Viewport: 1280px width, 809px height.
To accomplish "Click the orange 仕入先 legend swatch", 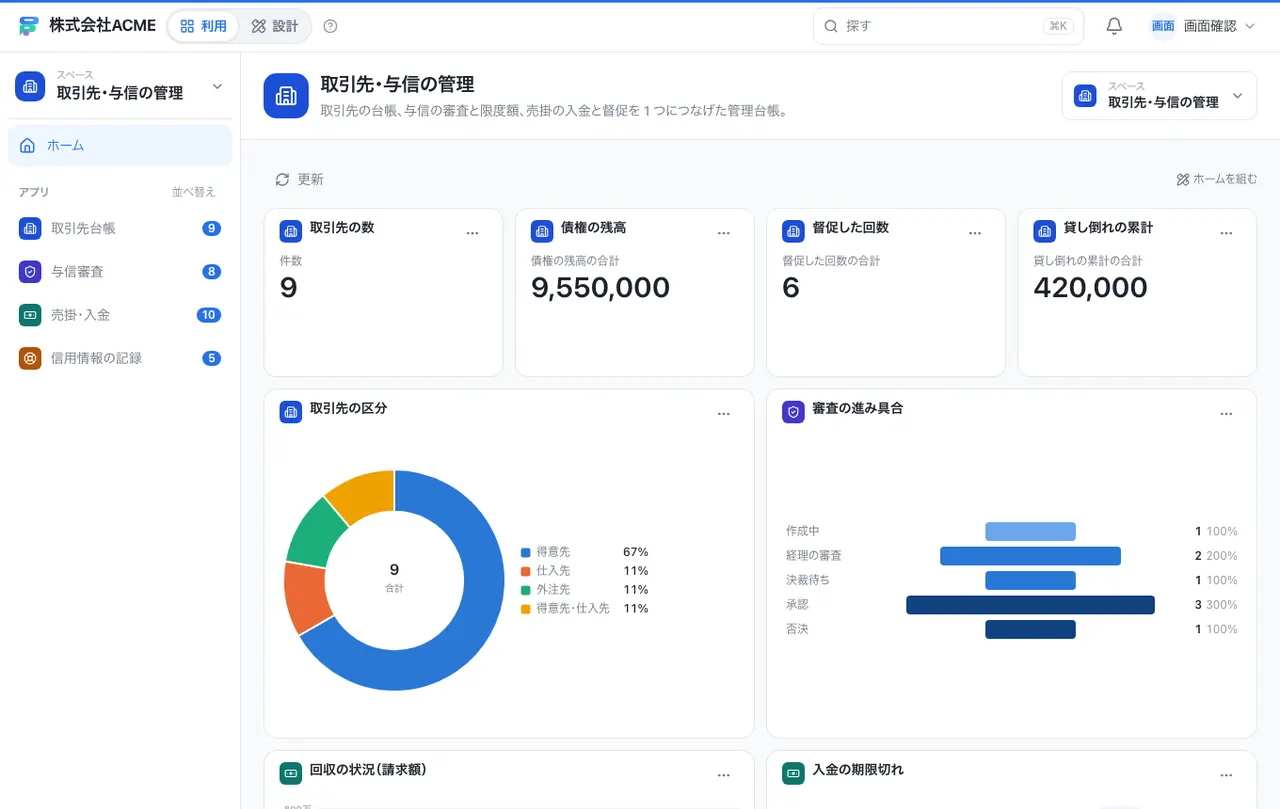I will [x=525, y=571].
